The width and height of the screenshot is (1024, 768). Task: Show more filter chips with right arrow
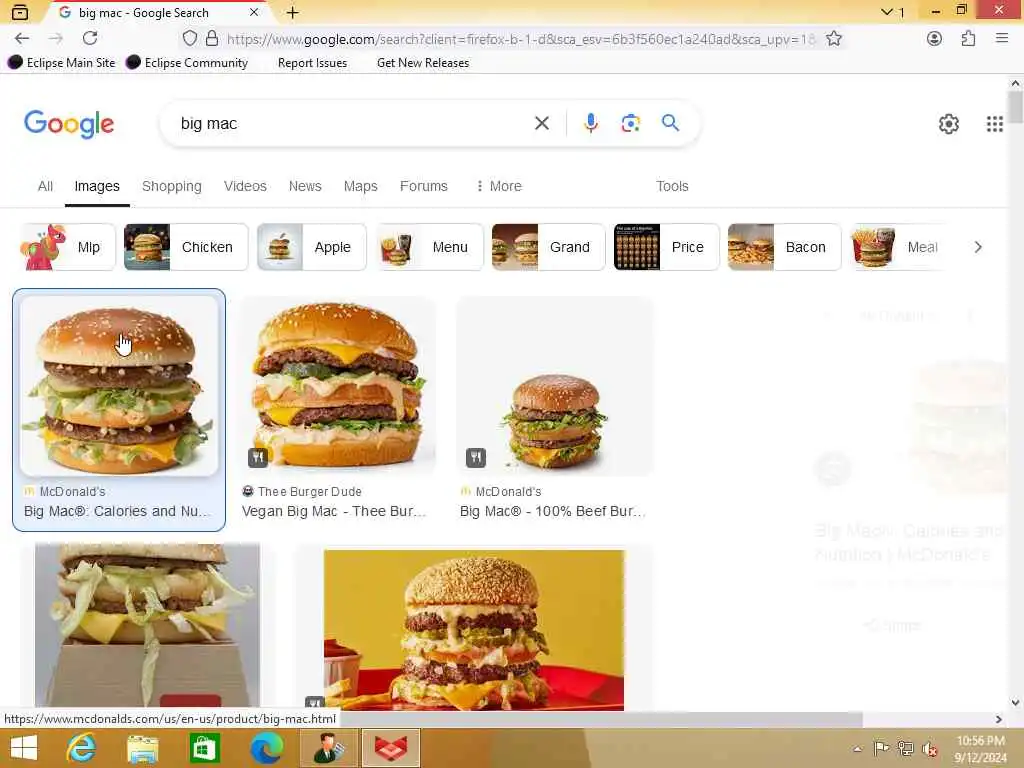click(978, 247)
